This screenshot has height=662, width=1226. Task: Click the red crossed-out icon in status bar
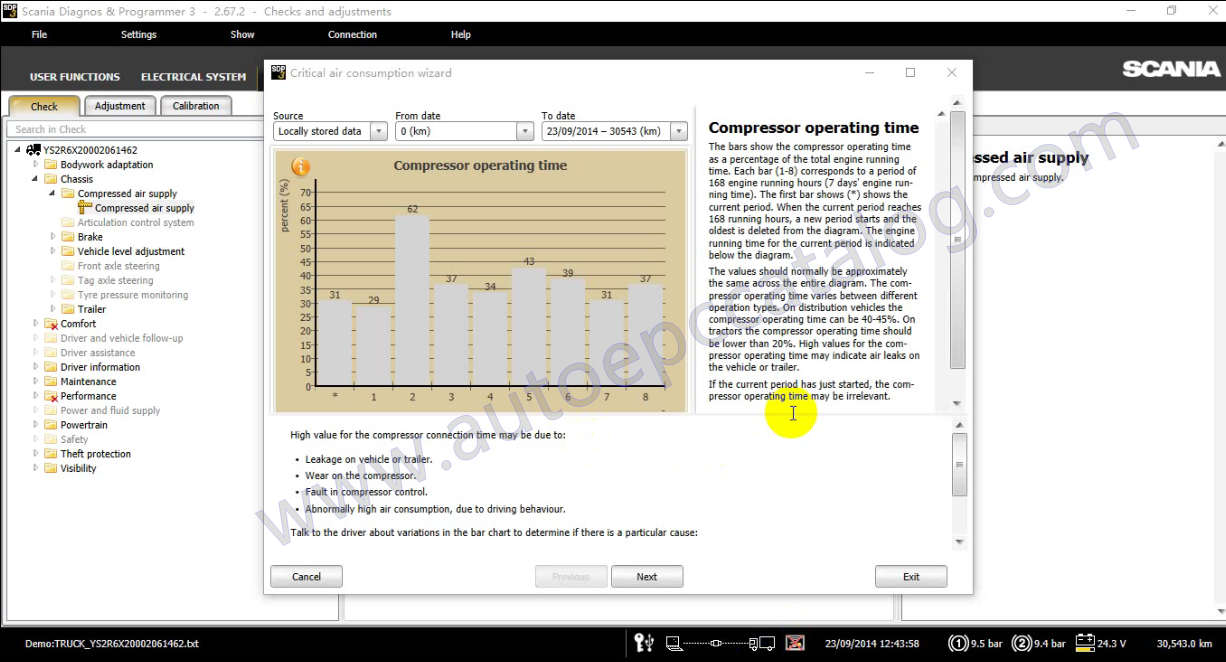[x=795, y=642]
